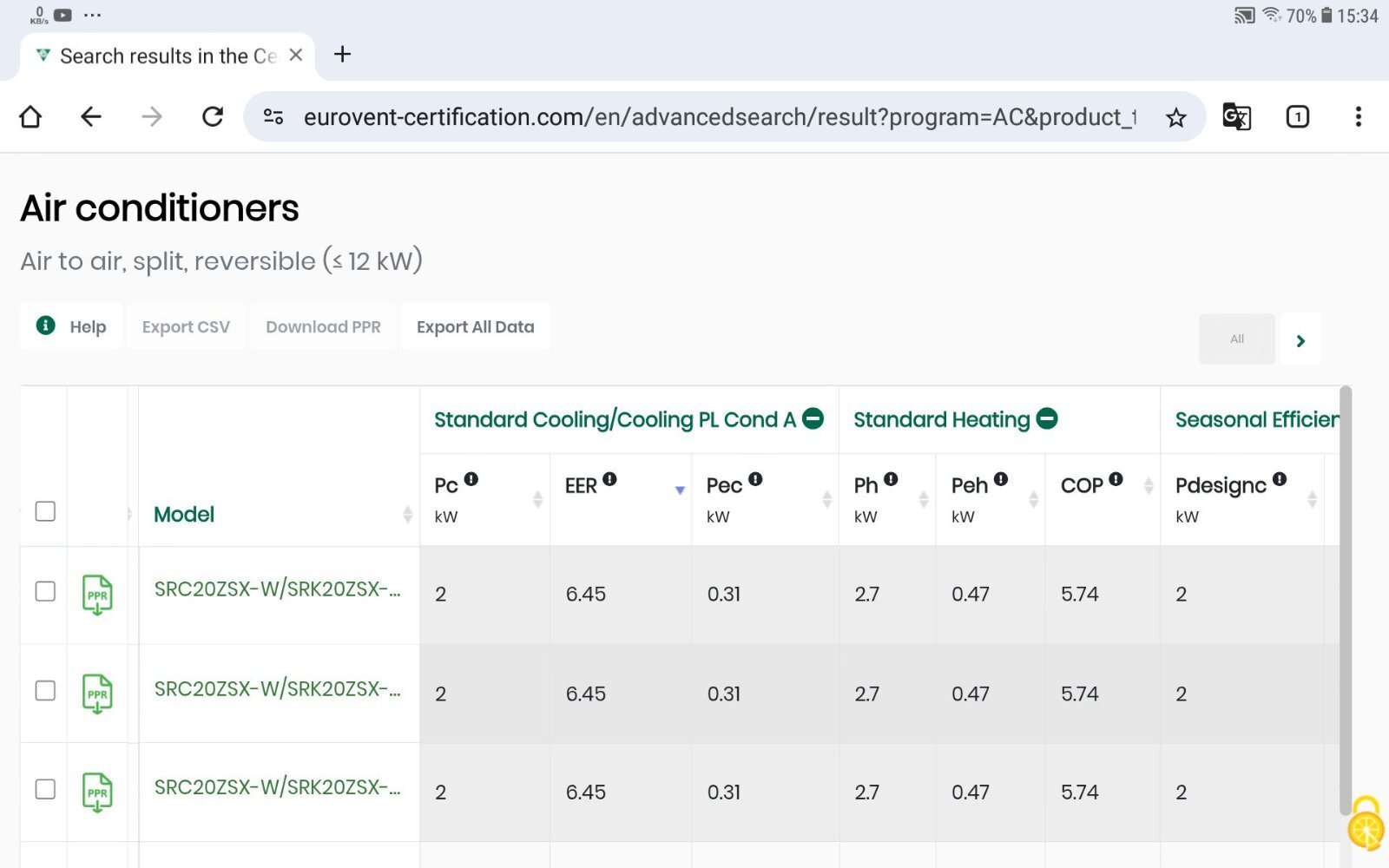Reload the current page
Image resolution: width=1389 pixels, height=868 pixels.
213,116
